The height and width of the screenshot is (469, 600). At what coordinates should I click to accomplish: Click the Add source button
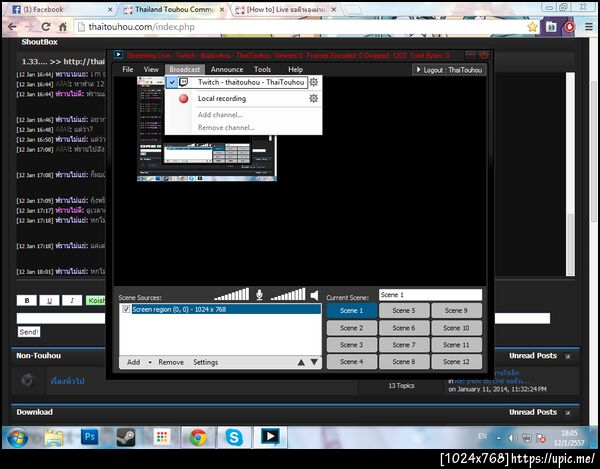[134, 362]
